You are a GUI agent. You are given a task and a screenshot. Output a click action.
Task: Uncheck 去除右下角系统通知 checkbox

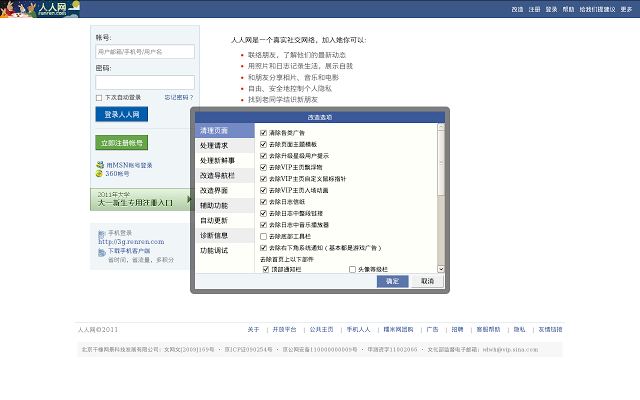pos(263,248)
